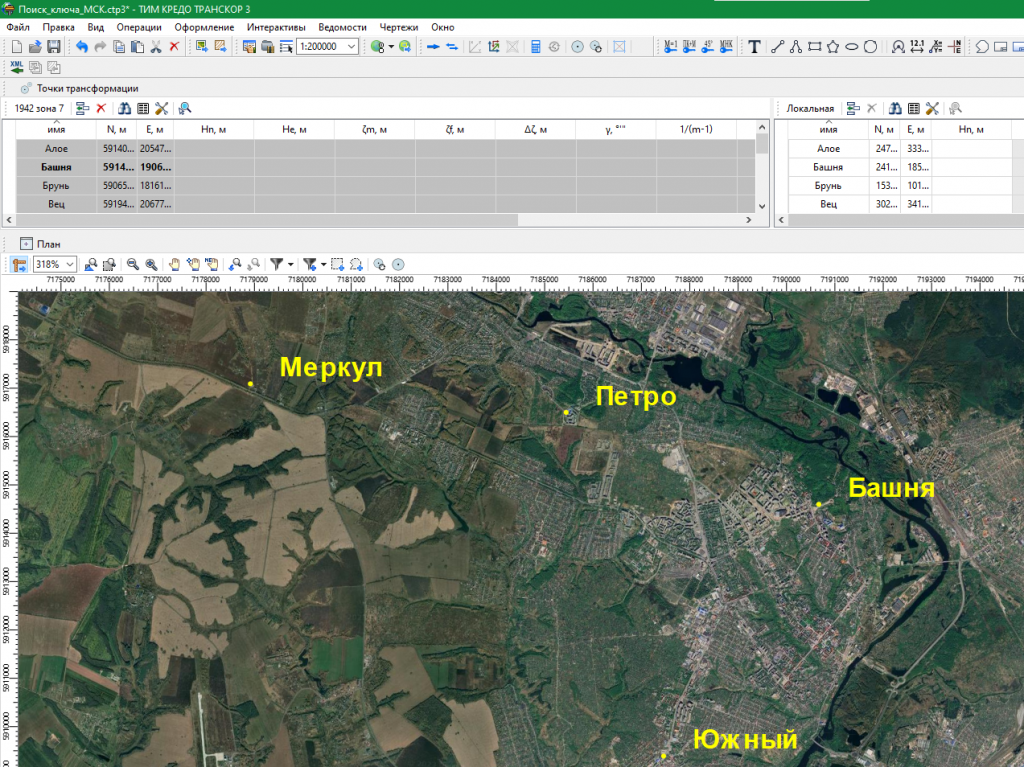Open the Операции menu
1024x767 pixels.
click(x=138, y=27)
